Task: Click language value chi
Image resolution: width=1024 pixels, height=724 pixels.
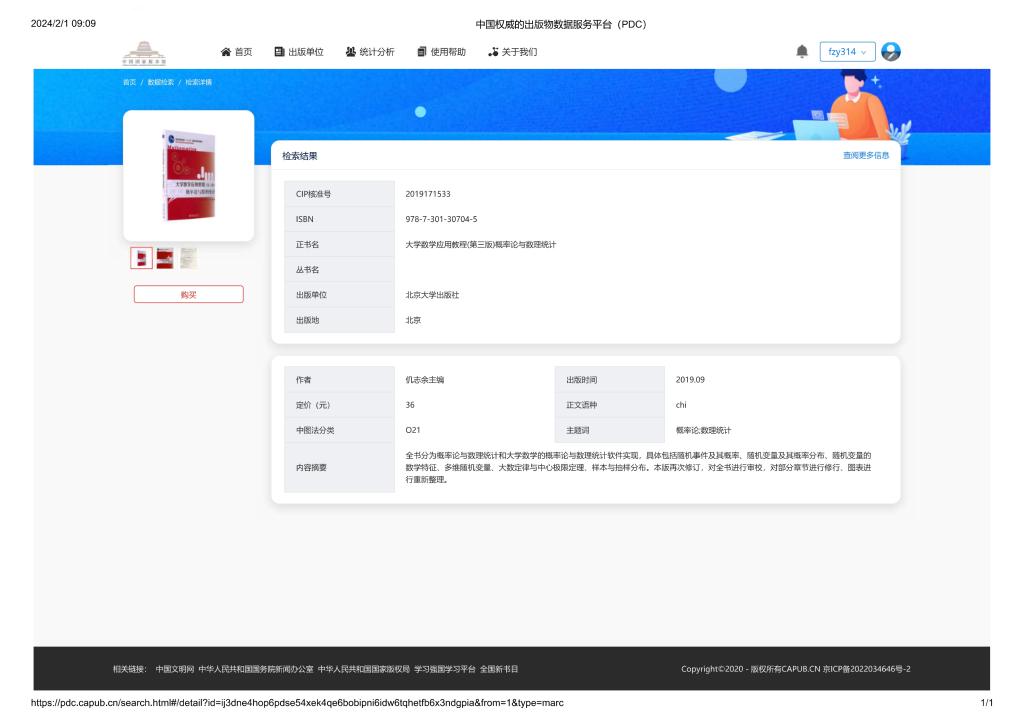Action: (x=681, y=405)
